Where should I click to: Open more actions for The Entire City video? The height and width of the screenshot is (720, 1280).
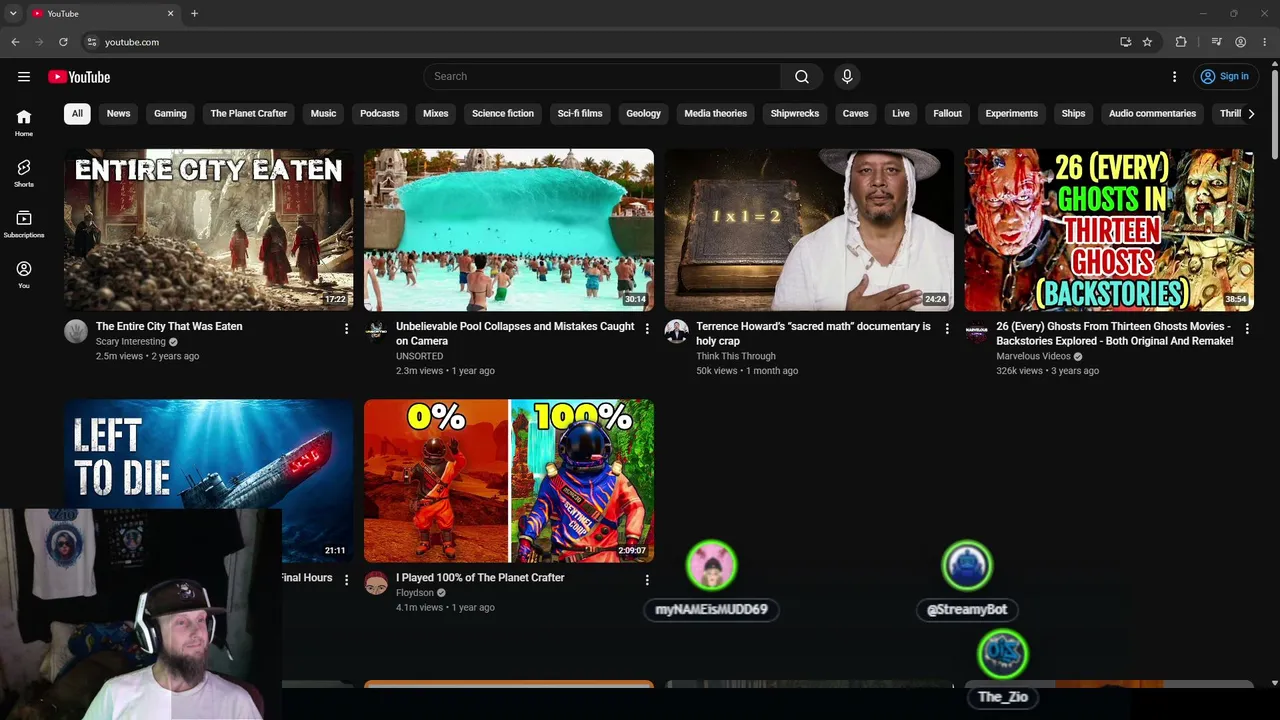(x=347, y=328)
